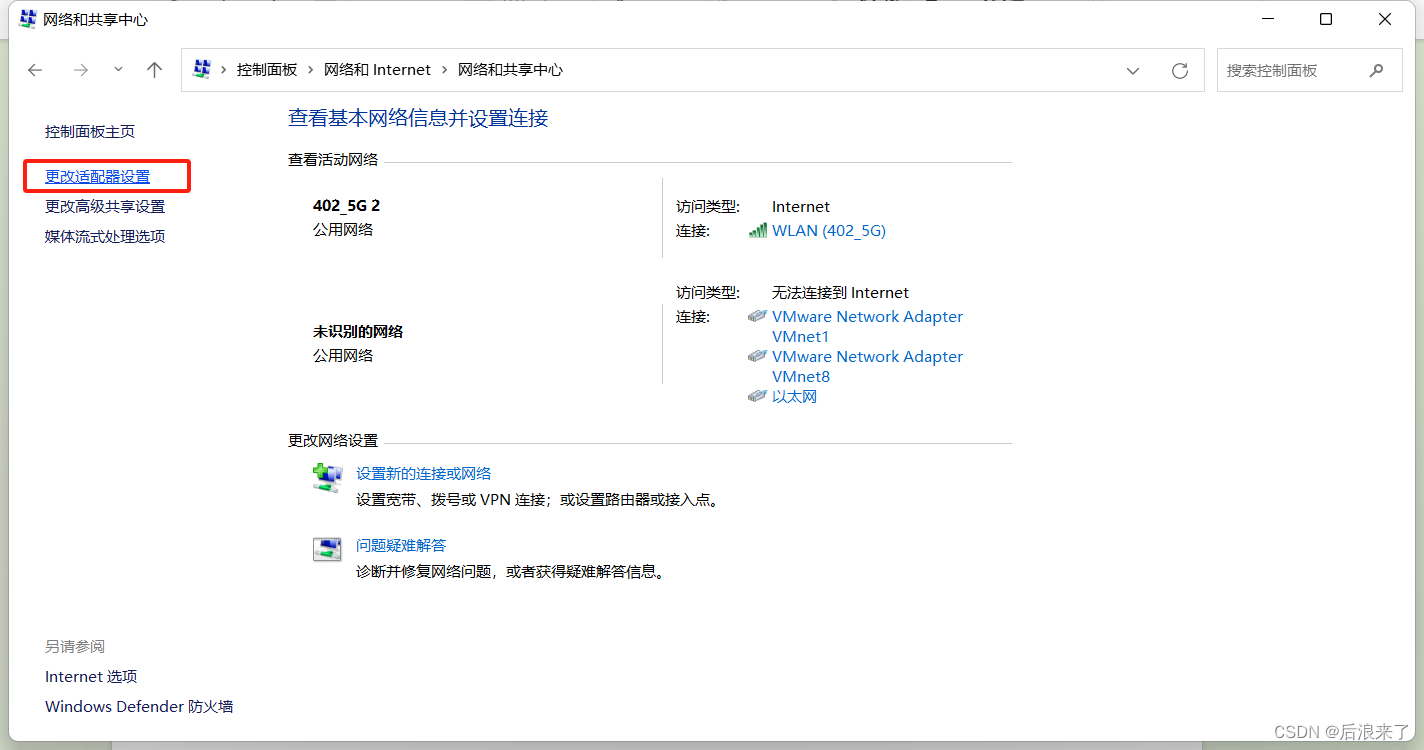Image resolution: width=1424 pixels, height=750 pixels.
Task: Click the up navigation arrow
Action: pyautogui.click(x=153, y=70)
